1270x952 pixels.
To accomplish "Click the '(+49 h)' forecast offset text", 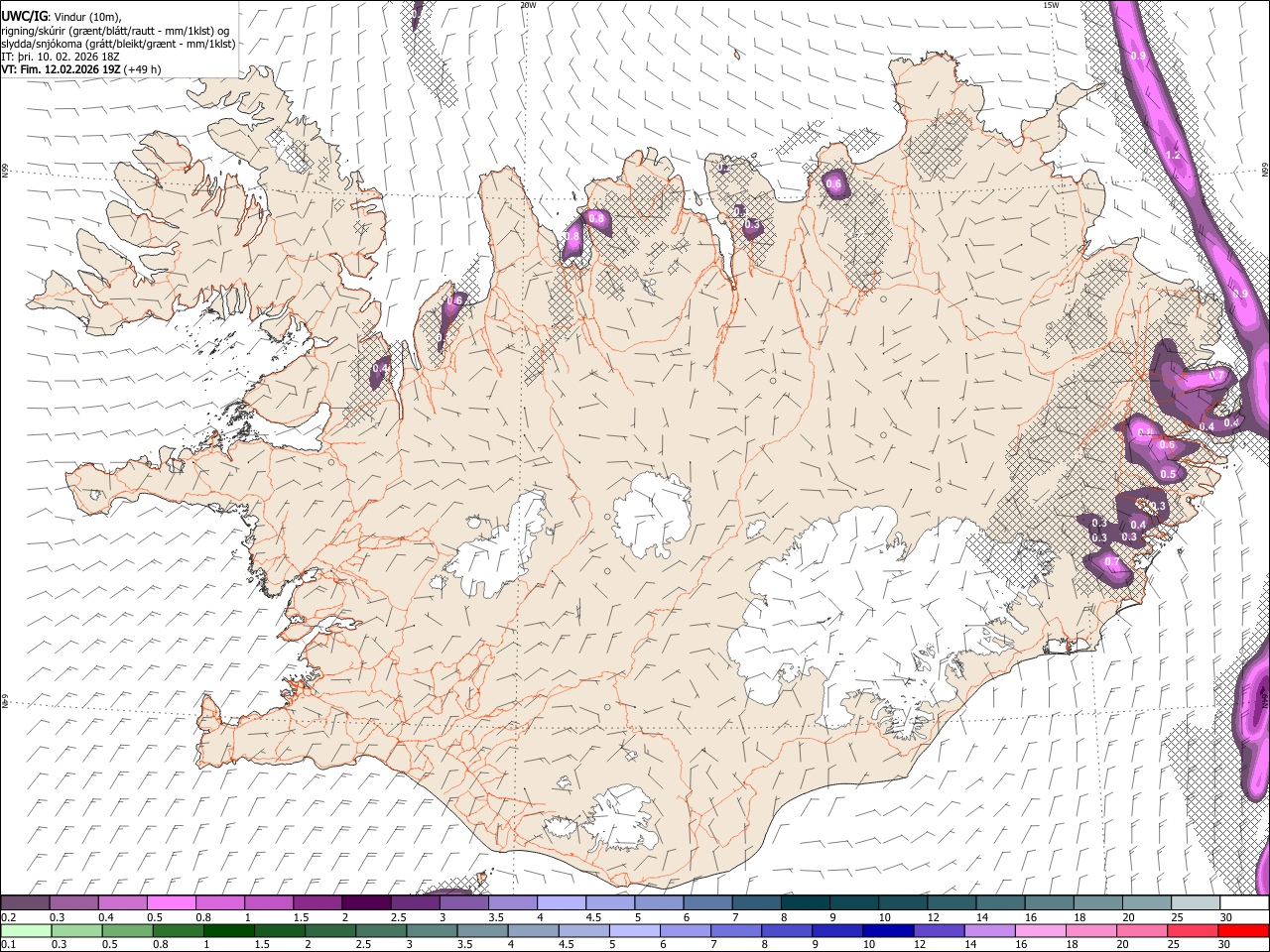I will [x=143, y=69].
